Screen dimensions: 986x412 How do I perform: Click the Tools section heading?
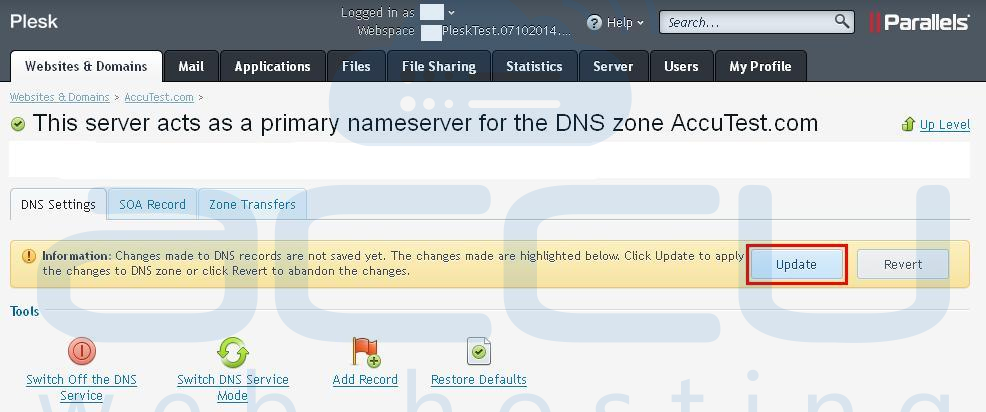25,311
